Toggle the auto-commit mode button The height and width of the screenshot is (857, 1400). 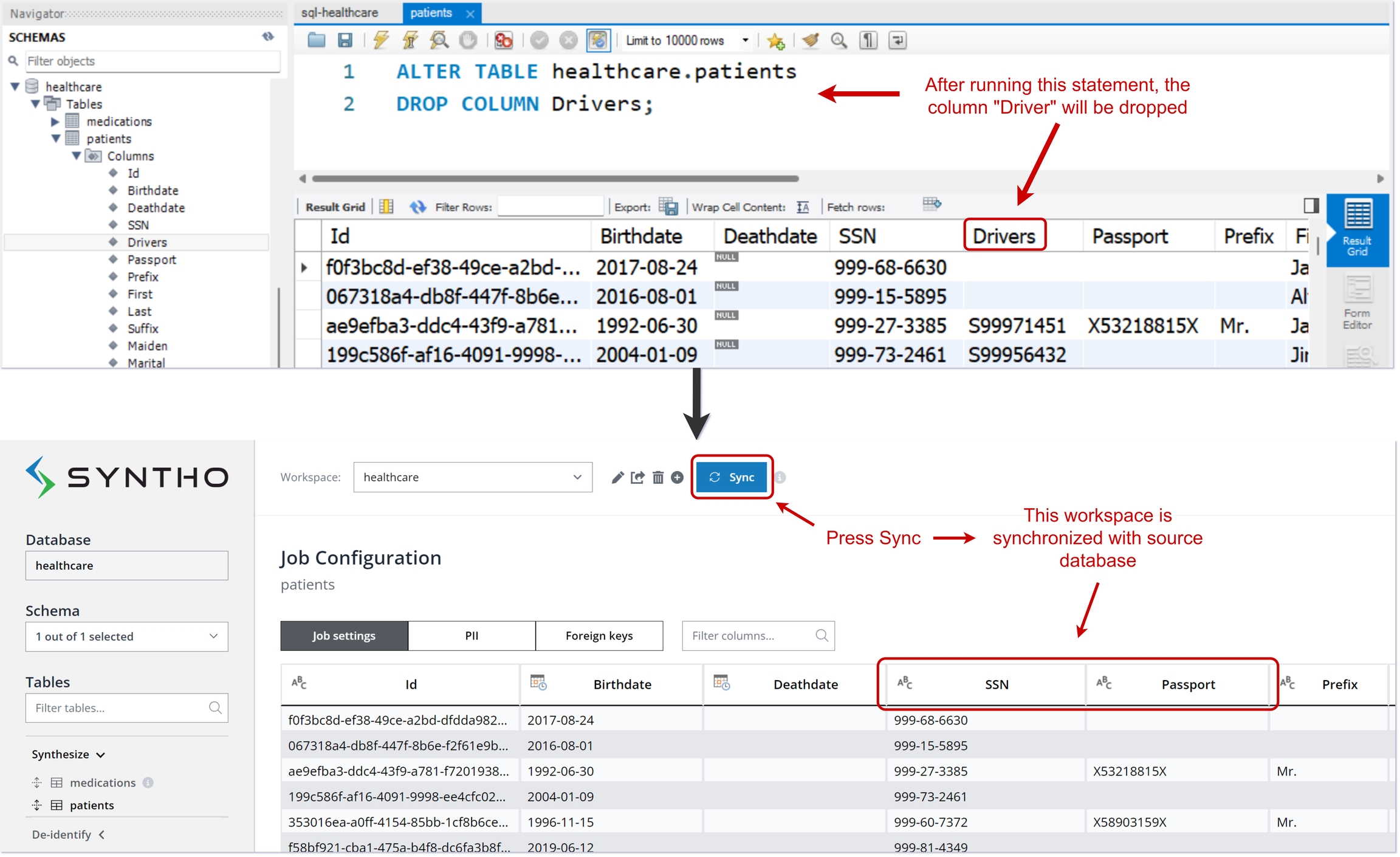tap(598, 41)
